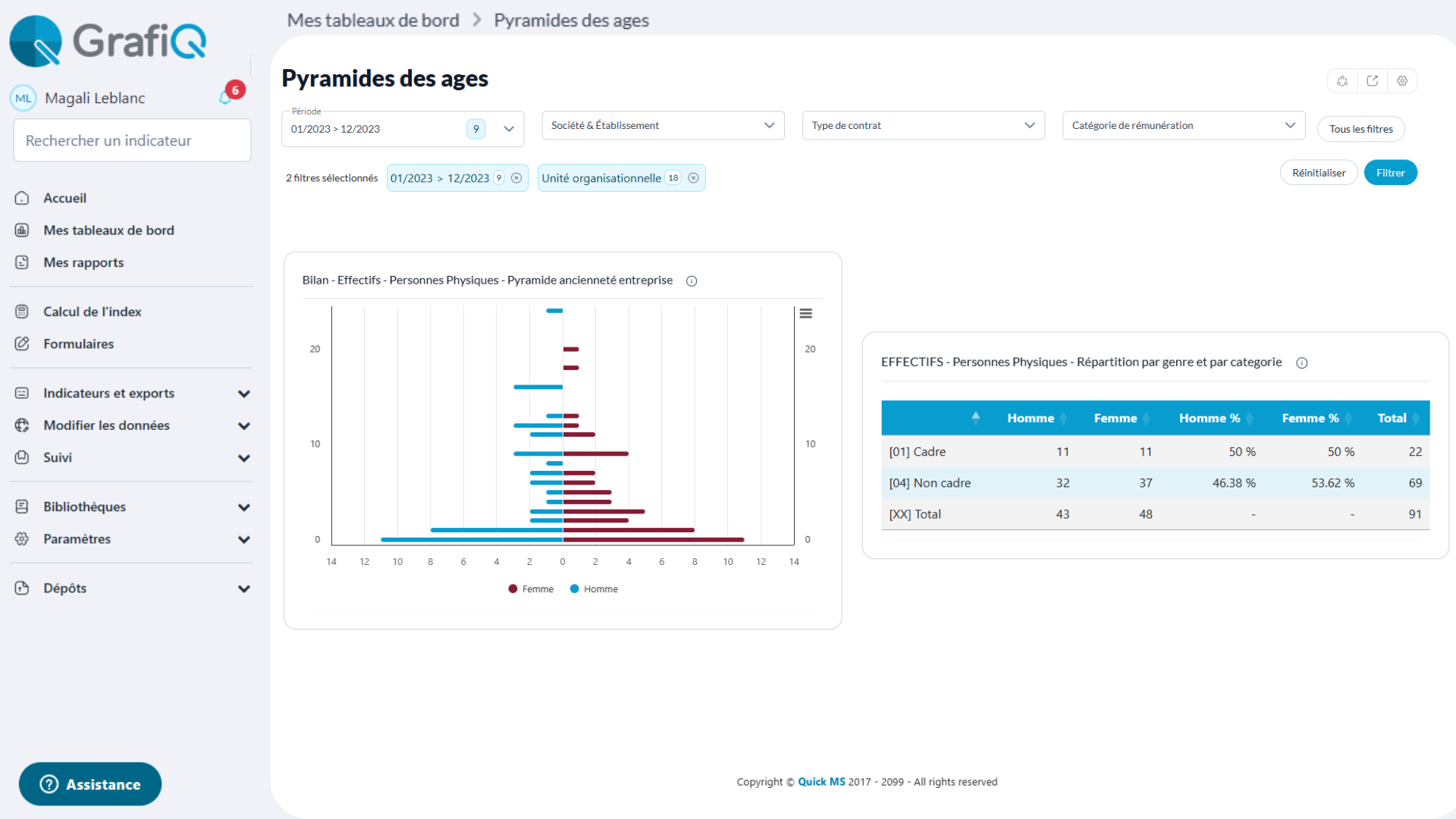
Task: Click the Filtrer button
Action: [1390, 173]
